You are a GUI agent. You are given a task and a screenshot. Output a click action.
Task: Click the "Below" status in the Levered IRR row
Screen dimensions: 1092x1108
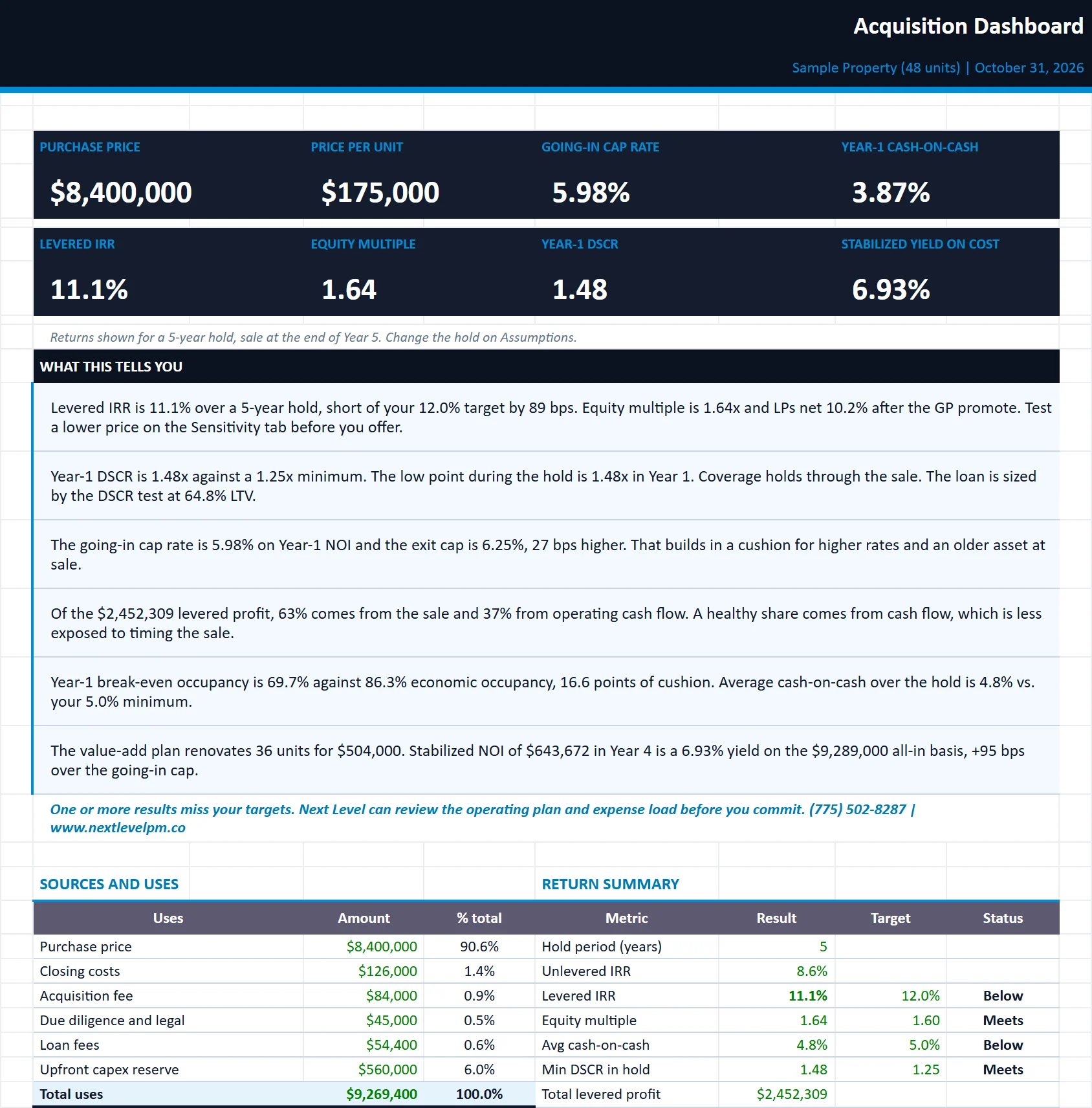coord(1003,995)
